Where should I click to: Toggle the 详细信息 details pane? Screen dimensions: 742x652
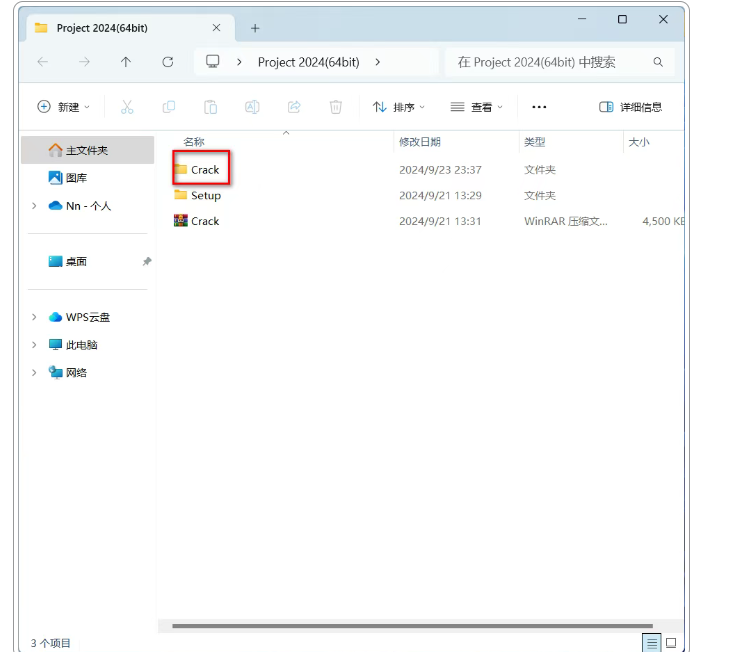click(x=630, y=107)
